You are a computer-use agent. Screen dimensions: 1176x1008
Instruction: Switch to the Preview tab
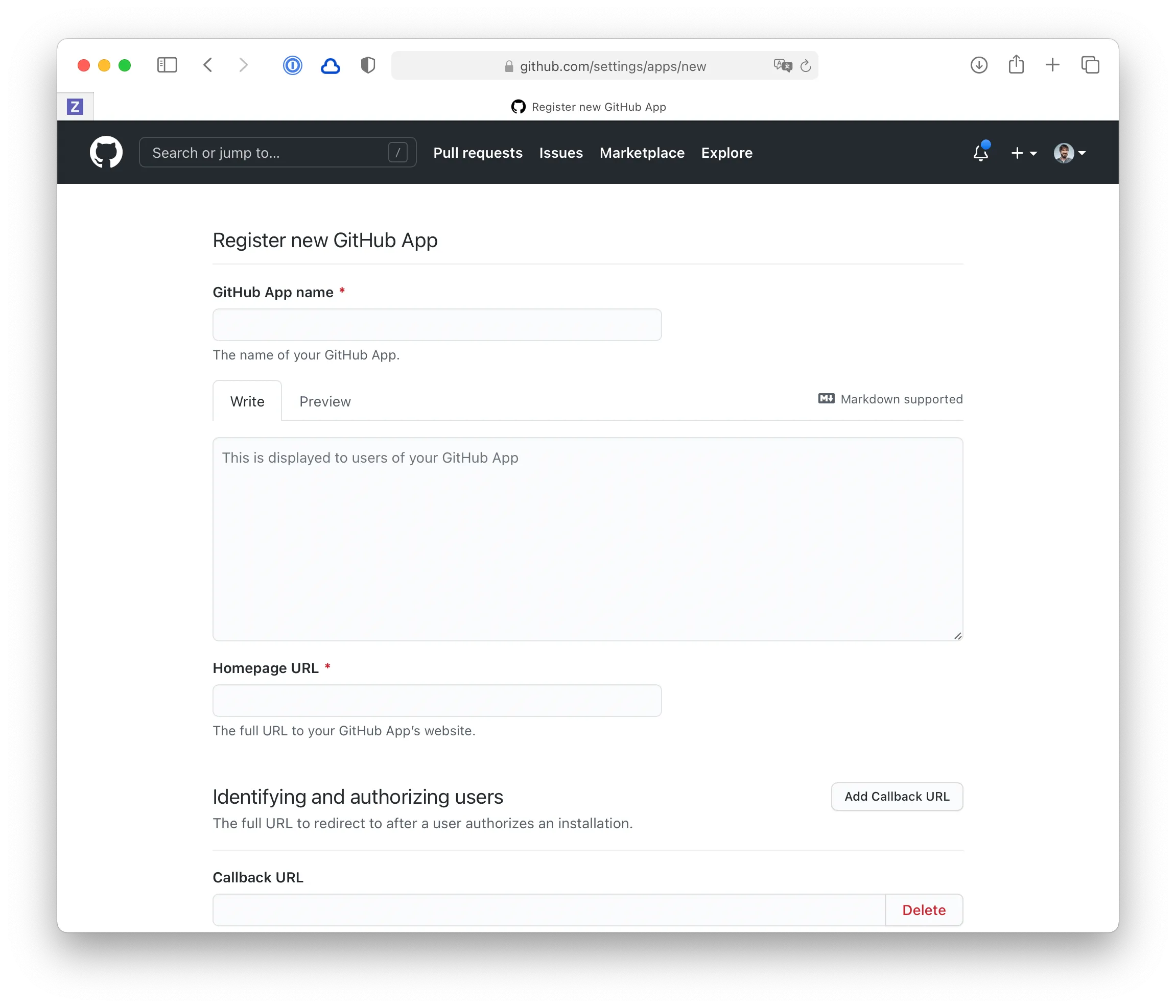click(x=325, y=401)
